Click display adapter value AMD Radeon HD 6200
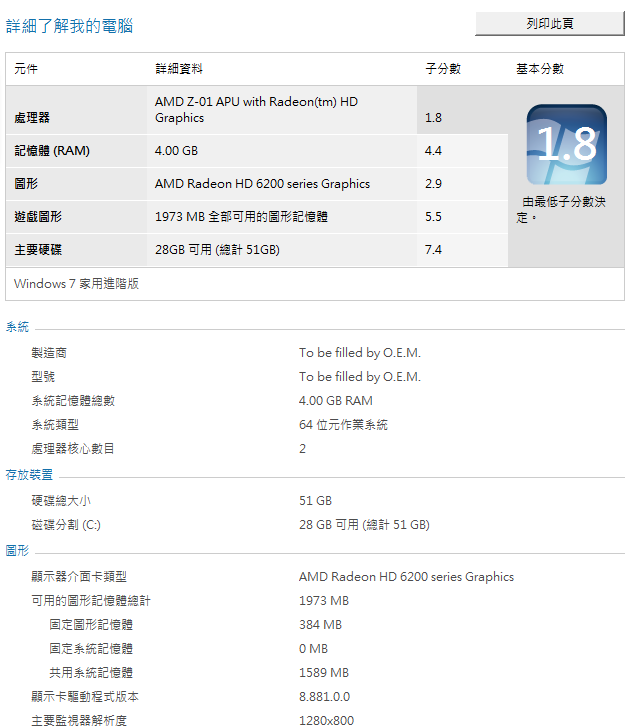 click(x=406, y=577)
